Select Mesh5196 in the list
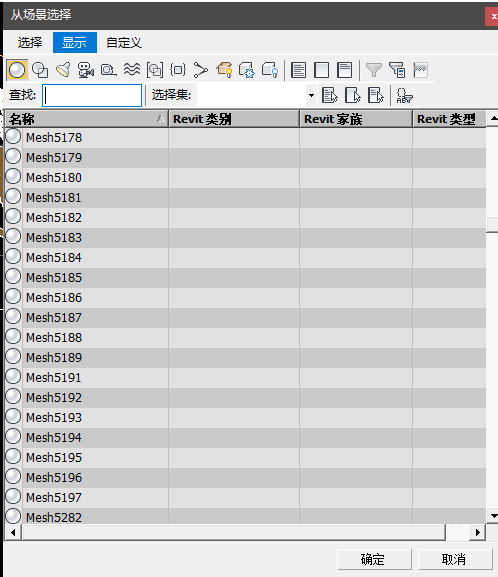498x577 pixels. (54, 477)
